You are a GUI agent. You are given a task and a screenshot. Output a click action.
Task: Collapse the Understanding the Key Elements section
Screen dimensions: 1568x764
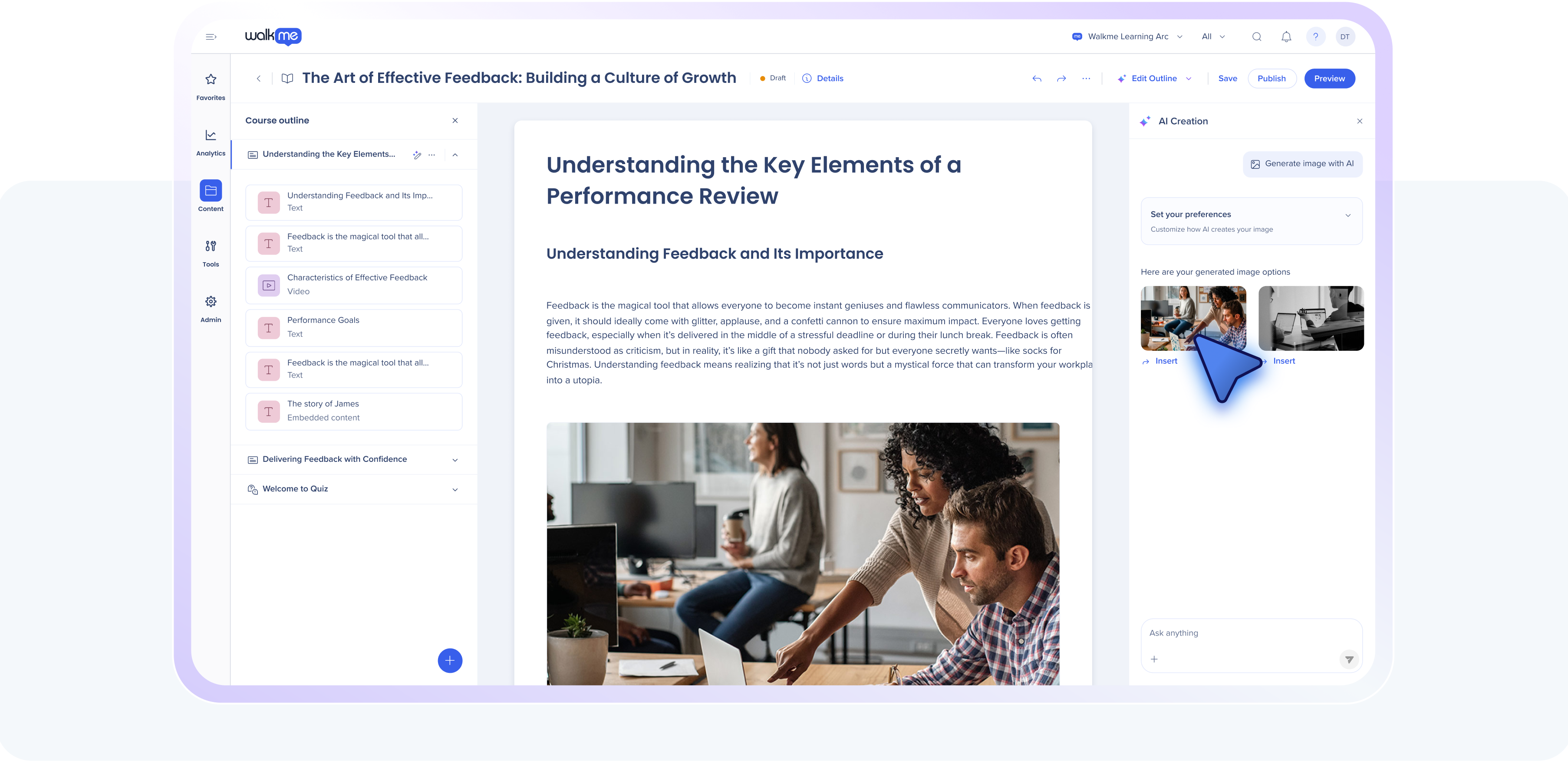(455, 155)
